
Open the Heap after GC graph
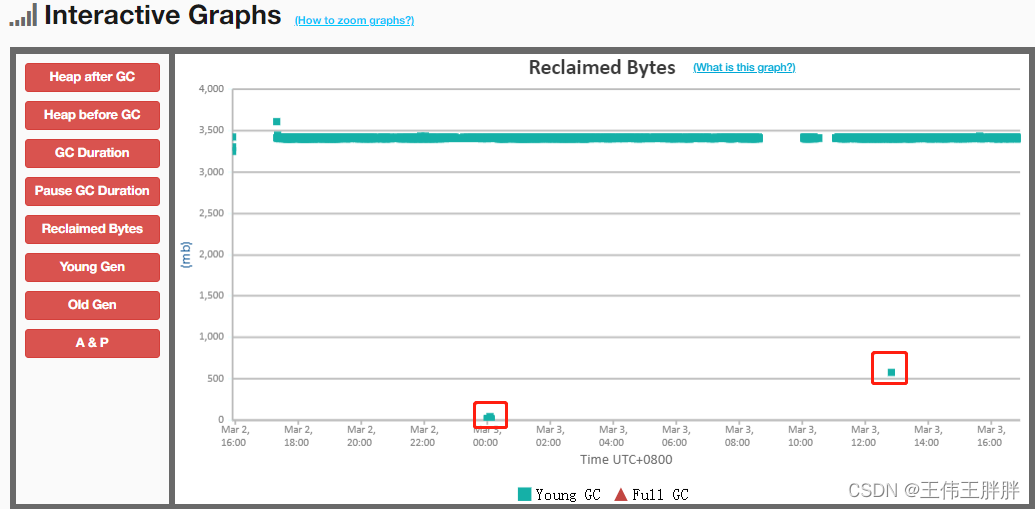point(92,77)
